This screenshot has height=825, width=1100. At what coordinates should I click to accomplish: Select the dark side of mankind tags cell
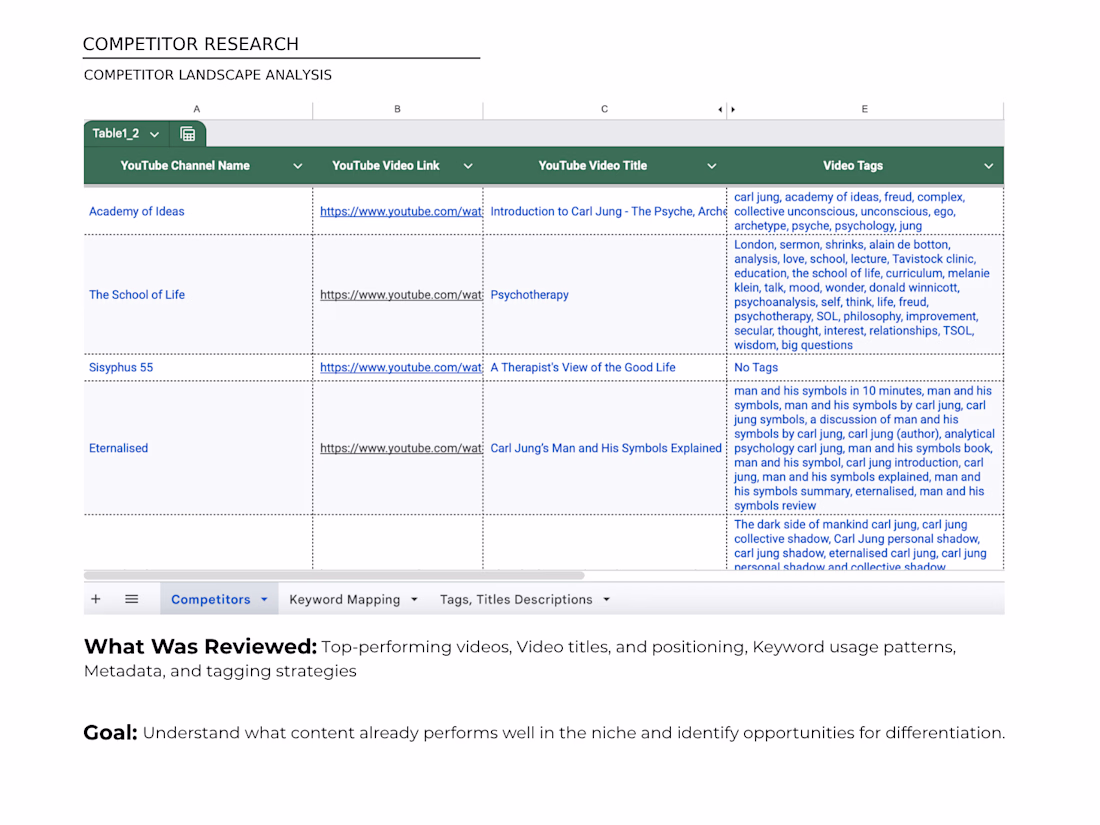click(865, 542)
